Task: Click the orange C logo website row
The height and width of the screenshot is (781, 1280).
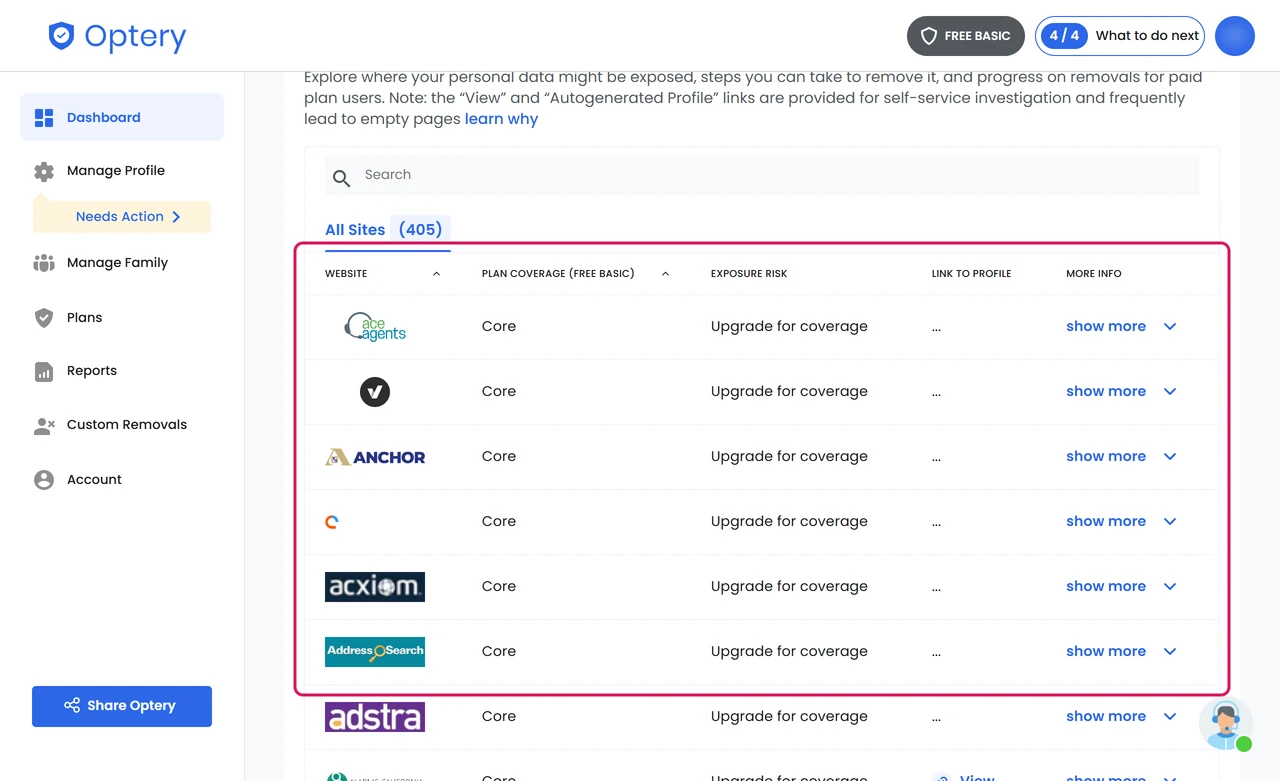Action: pos(332,522)
